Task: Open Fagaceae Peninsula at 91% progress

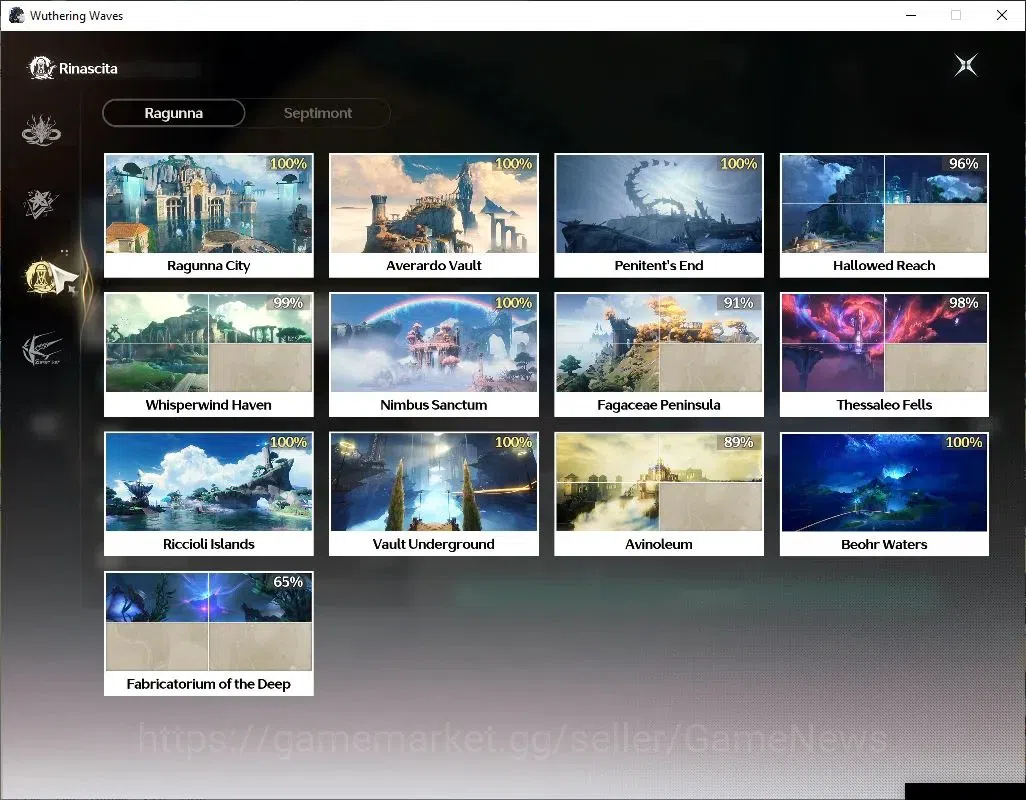Action: (659, 355)
